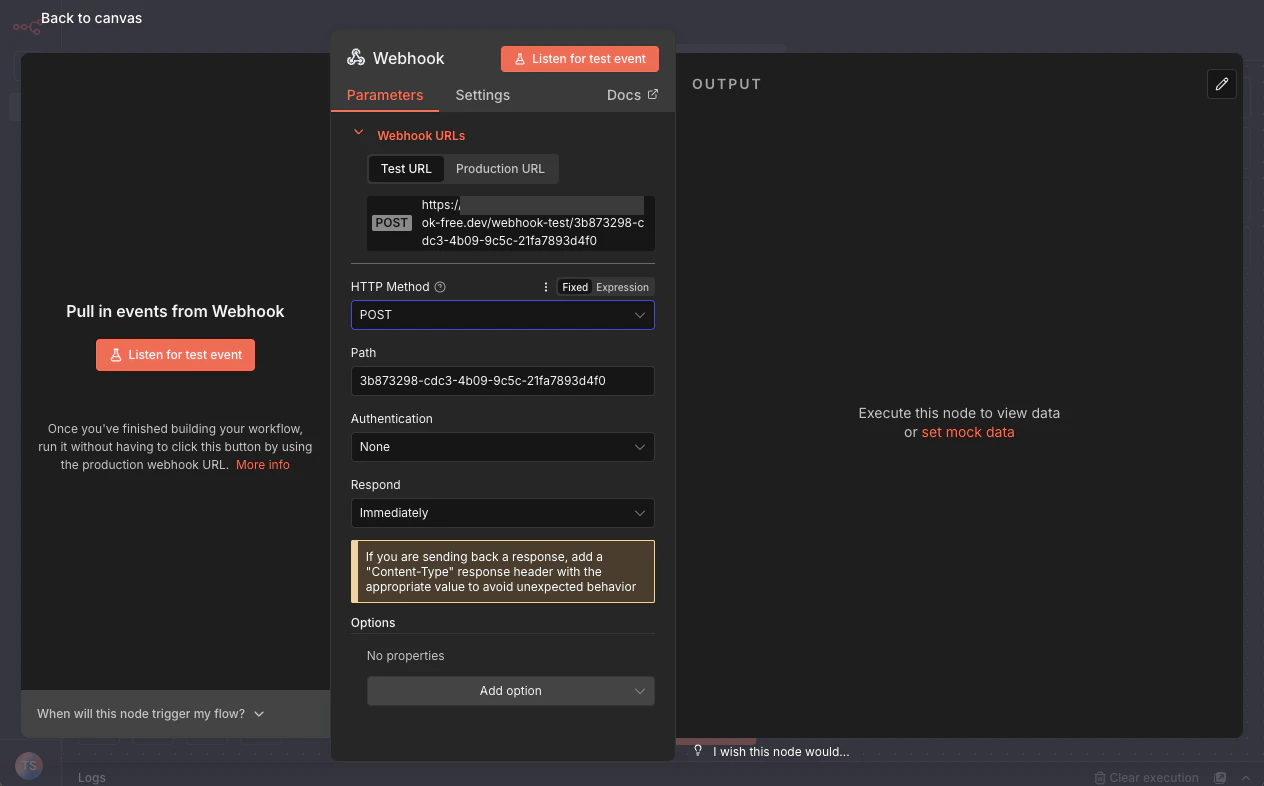
Task: Set HTTP Method mode to Expression
Action: (622, 287)
